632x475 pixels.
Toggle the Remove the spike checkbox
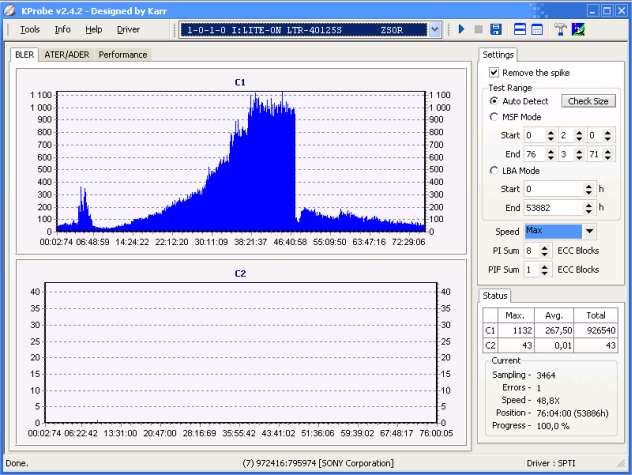(x=494, y=73)
